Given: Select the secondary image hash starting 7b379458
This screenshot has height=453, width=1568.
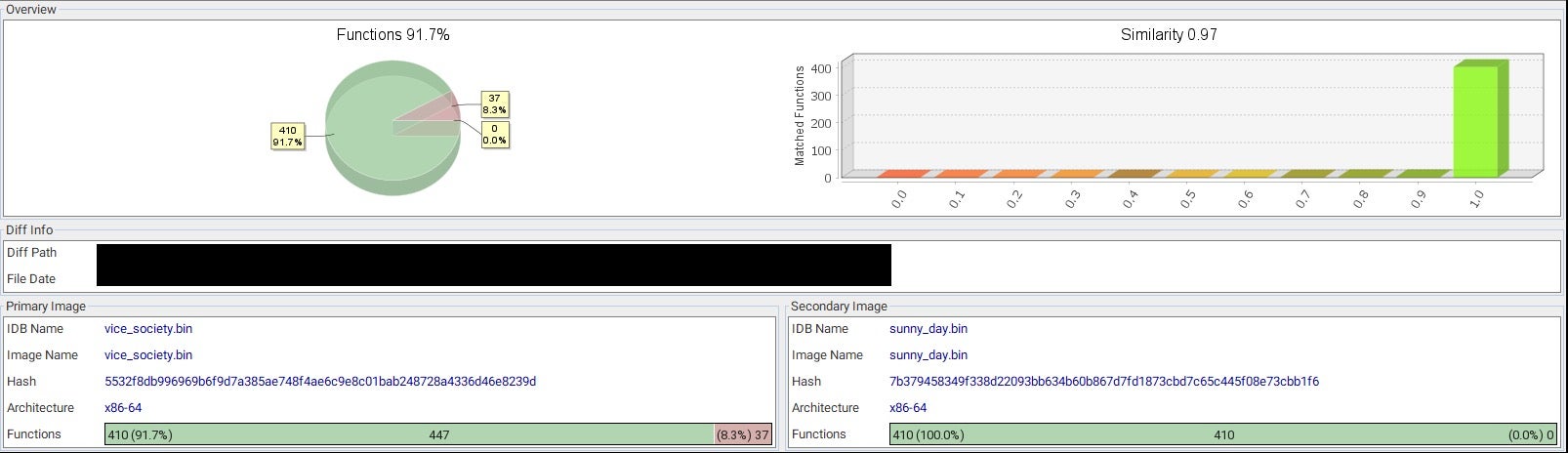Looking at the screenshot, I should [x=1103, y=382].
